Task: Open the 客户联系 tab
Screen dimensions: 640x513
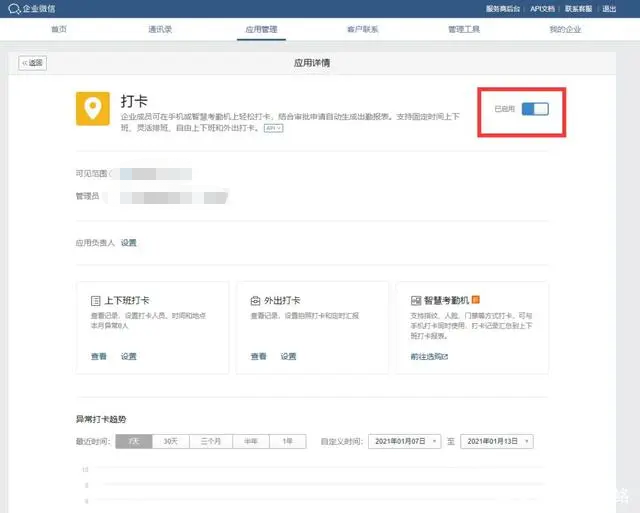Action: 362,30
